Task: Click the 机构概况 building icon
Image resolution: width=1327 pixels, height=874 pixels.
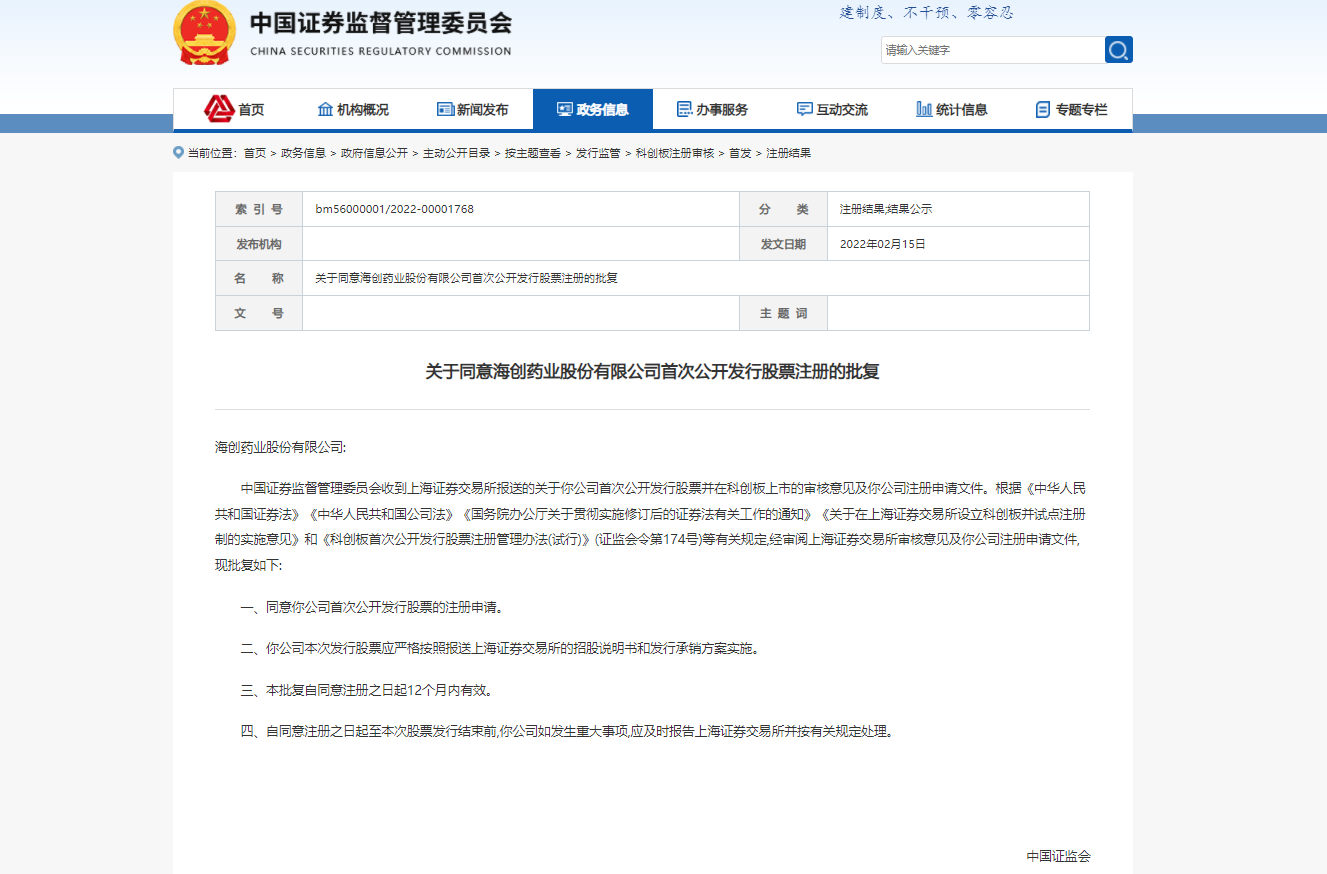Action: tap(325, 109)
